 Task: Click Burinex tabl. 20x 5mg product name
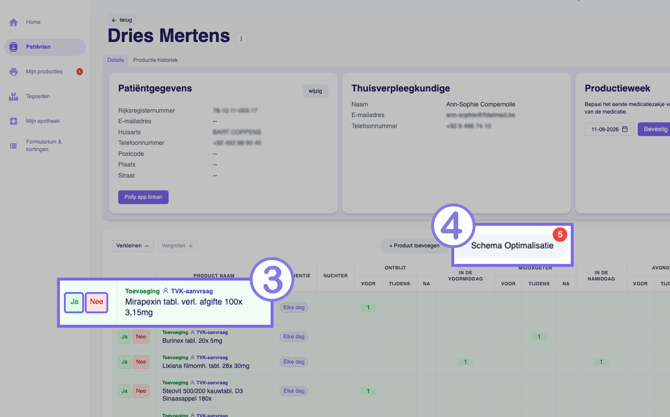[192, 341]
